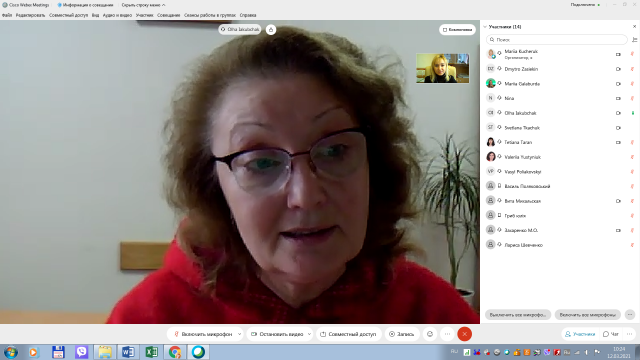
Task: Click the muted microphone icon for Dmytro Zaslekin
Action: [x=632, y=69]
